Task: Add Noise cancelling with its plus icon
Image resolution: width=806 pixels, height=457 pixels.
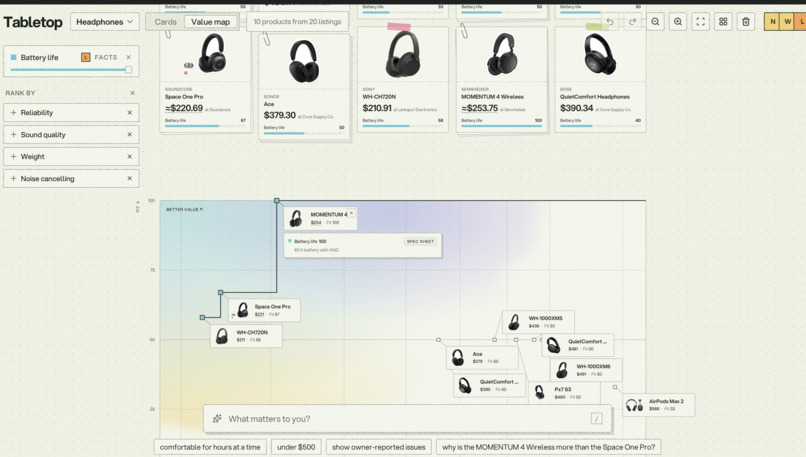Action: pyautogui.click(x=13, y=178)
